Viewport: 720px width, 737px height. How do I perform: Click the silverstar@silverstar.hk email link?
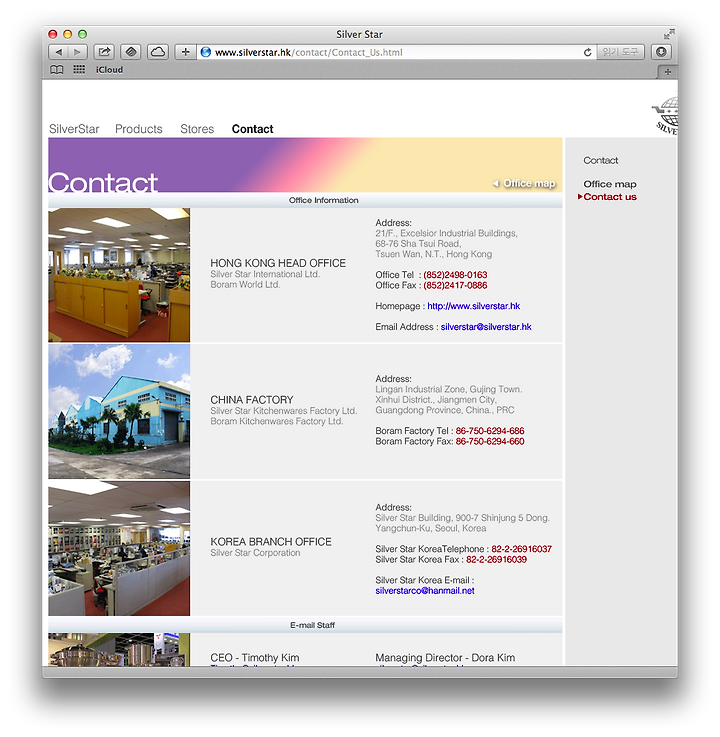486,327
